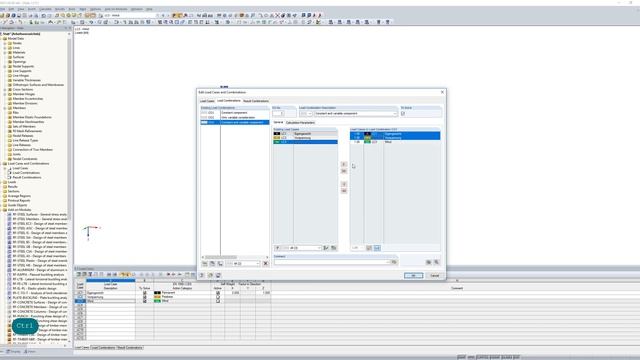
Task: Click black color swatch of LC1 in Existing Load Cases
Action: [x=277, y=133]
